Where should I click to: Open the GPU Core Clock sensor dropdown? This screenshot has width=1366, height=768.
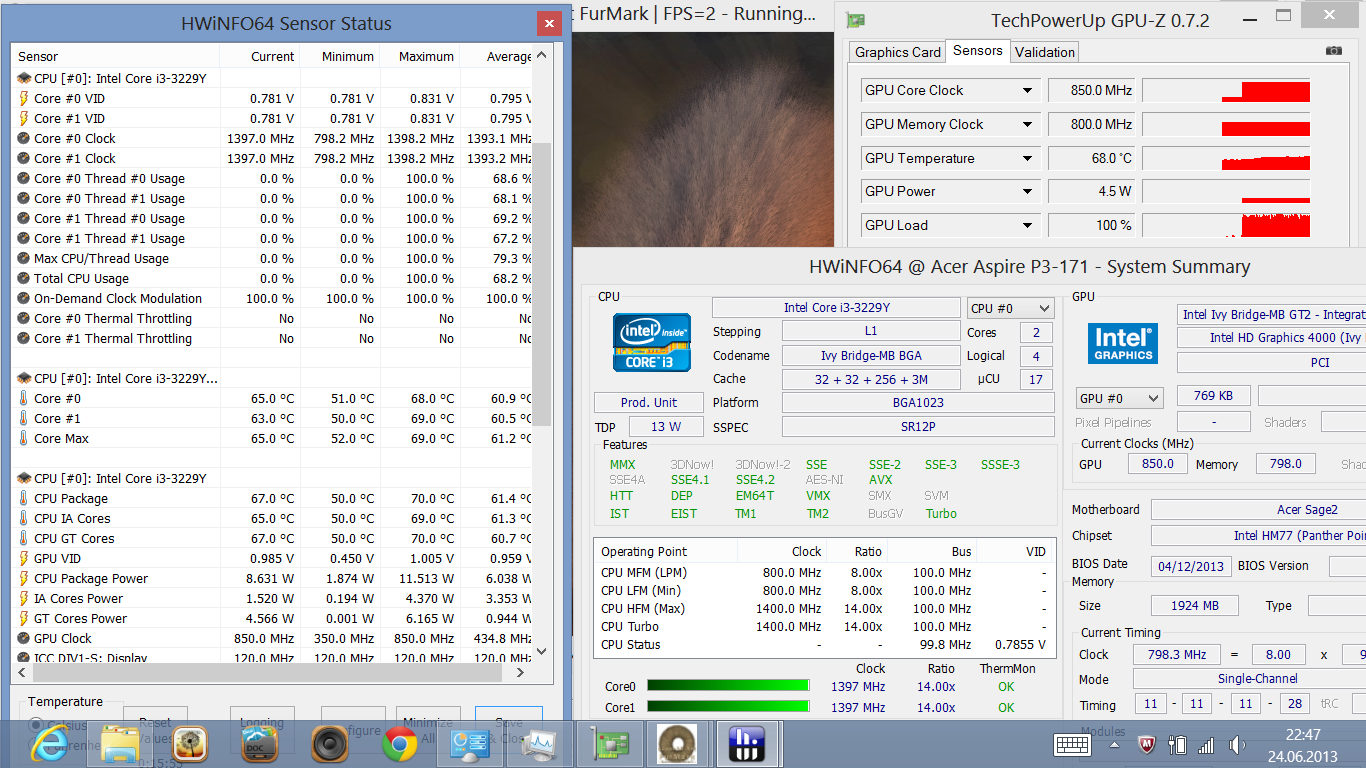pos(1027,91)
